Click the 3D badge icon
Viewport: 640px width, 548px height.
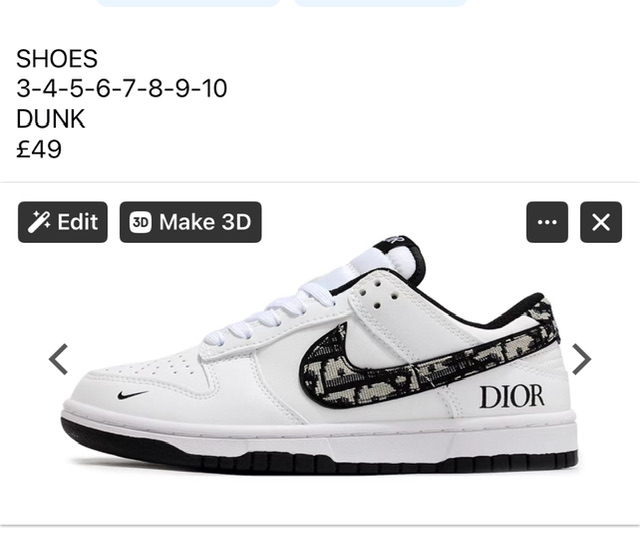pos(140,222)
